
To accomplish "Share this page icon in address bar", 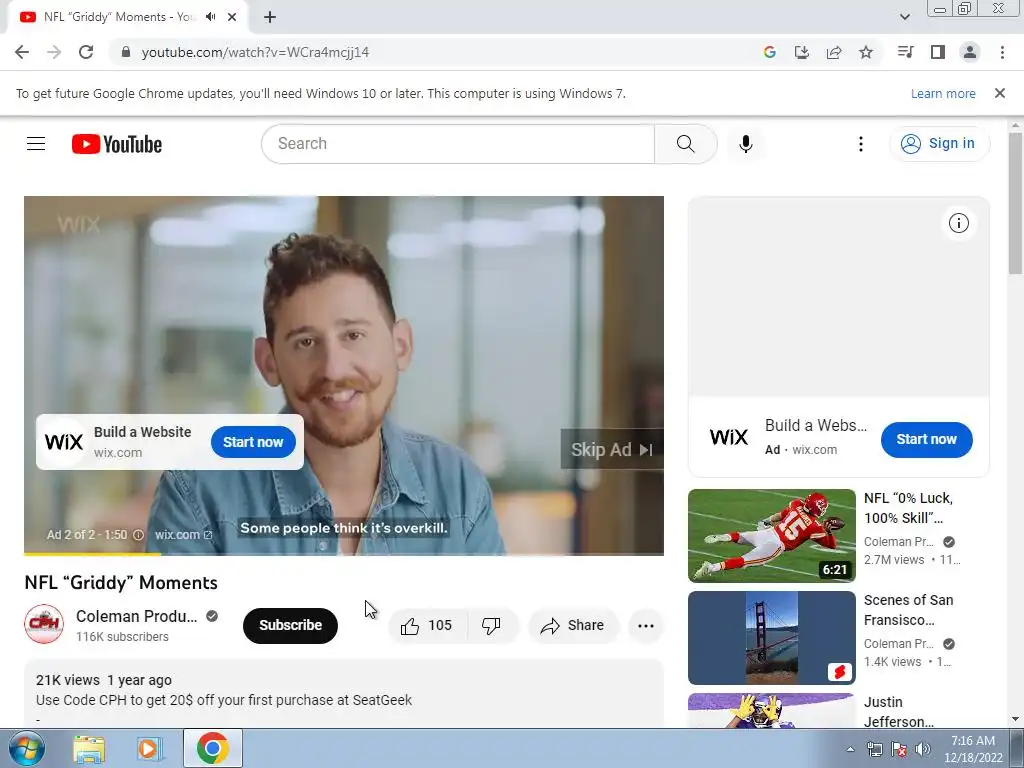I will (x=833, y=52).
